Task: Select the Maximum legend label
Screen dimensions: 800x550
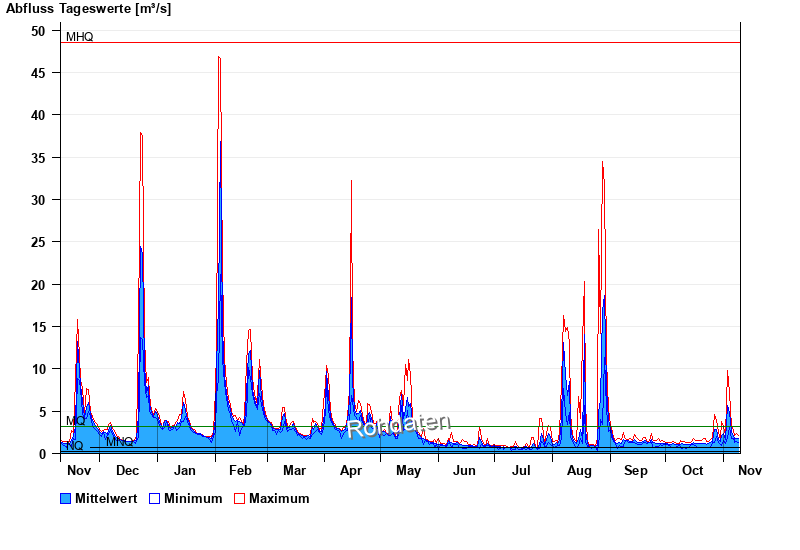Action: (x=279, y=498)
